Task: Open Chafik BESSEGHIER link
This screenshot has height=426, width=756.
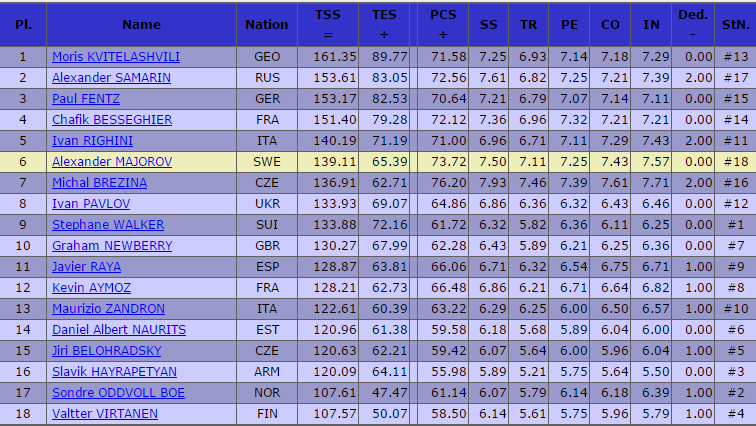Action: [112, 120]
